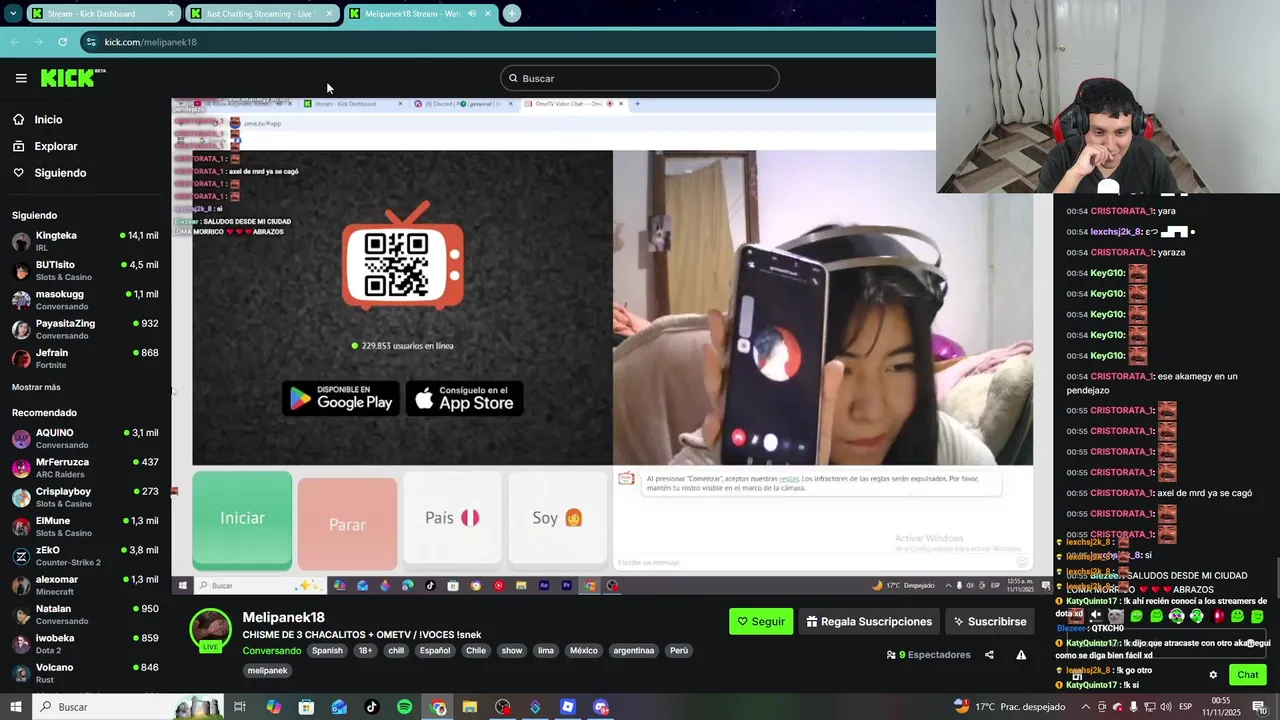The image size is (1280, 720).
Task: Follow the channel with Seguir
Action: (761, 621)
